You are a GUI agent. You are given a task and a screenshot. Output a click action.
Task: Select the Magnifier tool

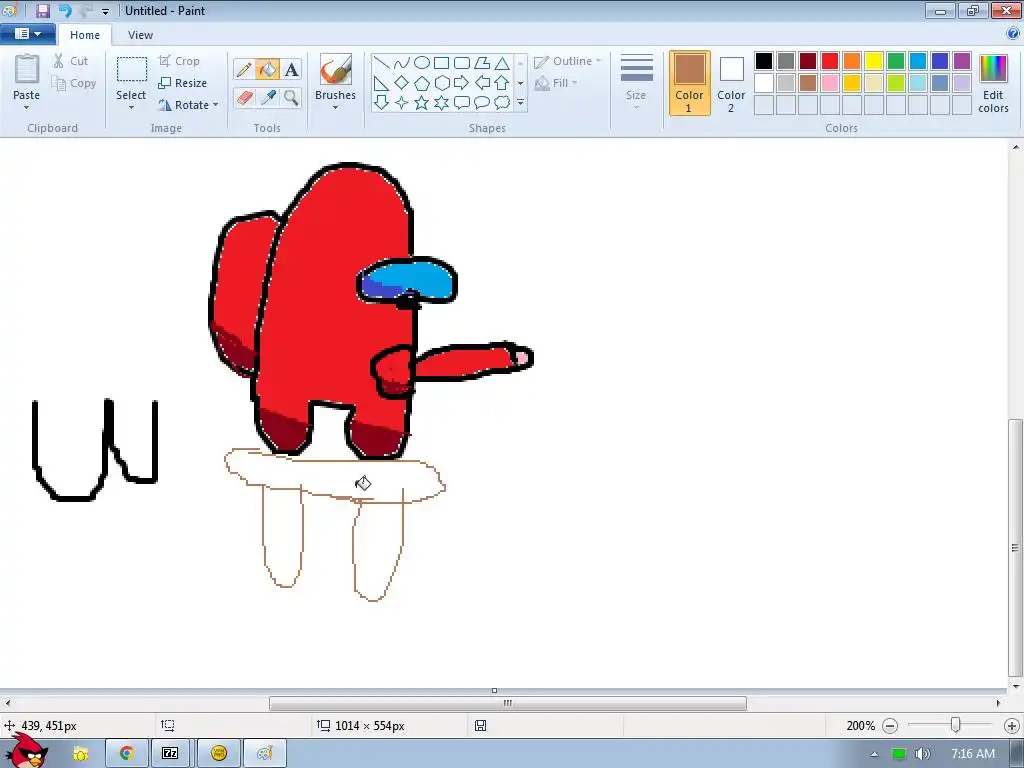[x=291, y=98]
